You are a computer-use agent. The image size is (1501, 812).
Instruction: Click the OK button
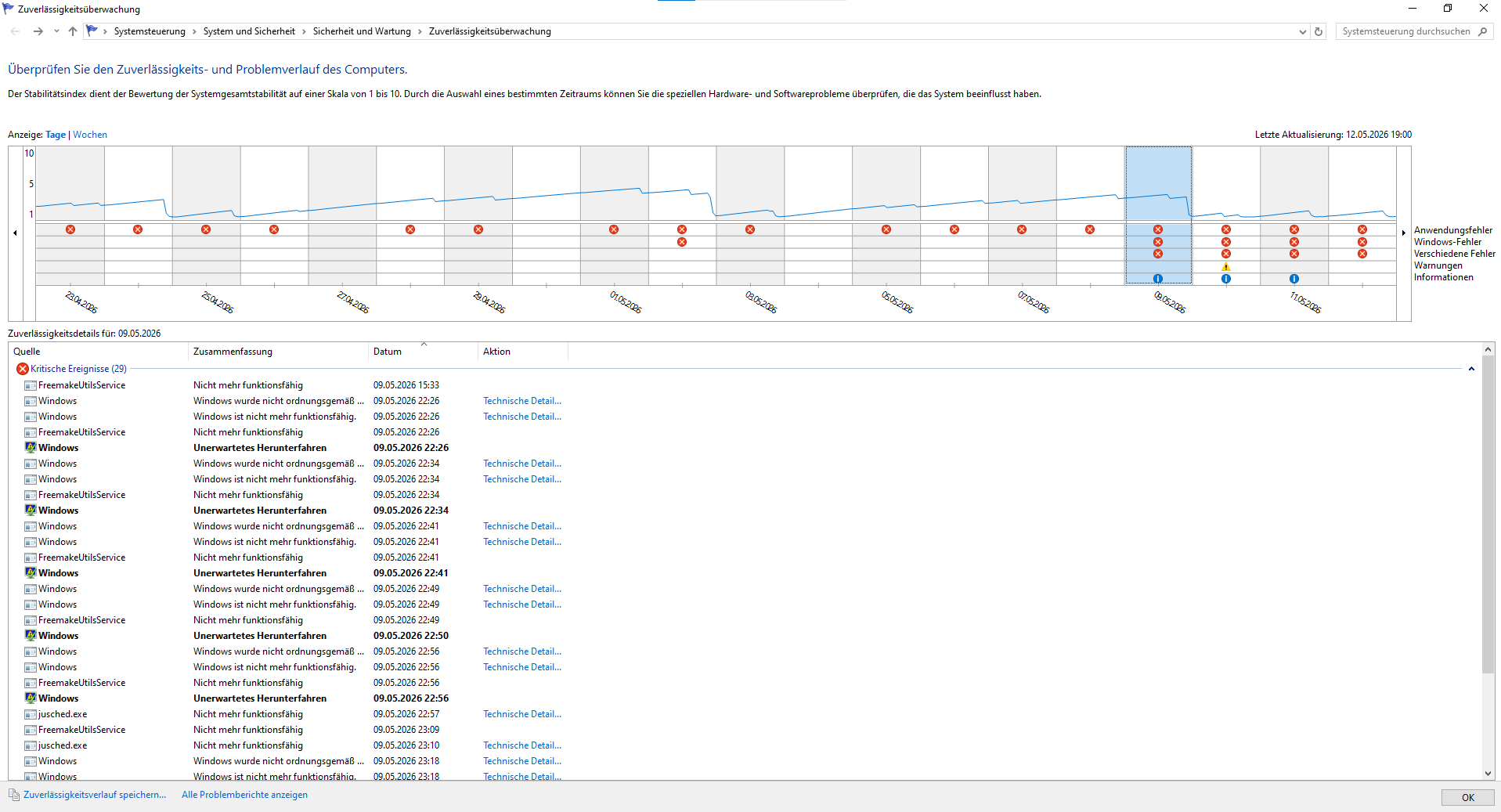click(x=1468, y=797)
